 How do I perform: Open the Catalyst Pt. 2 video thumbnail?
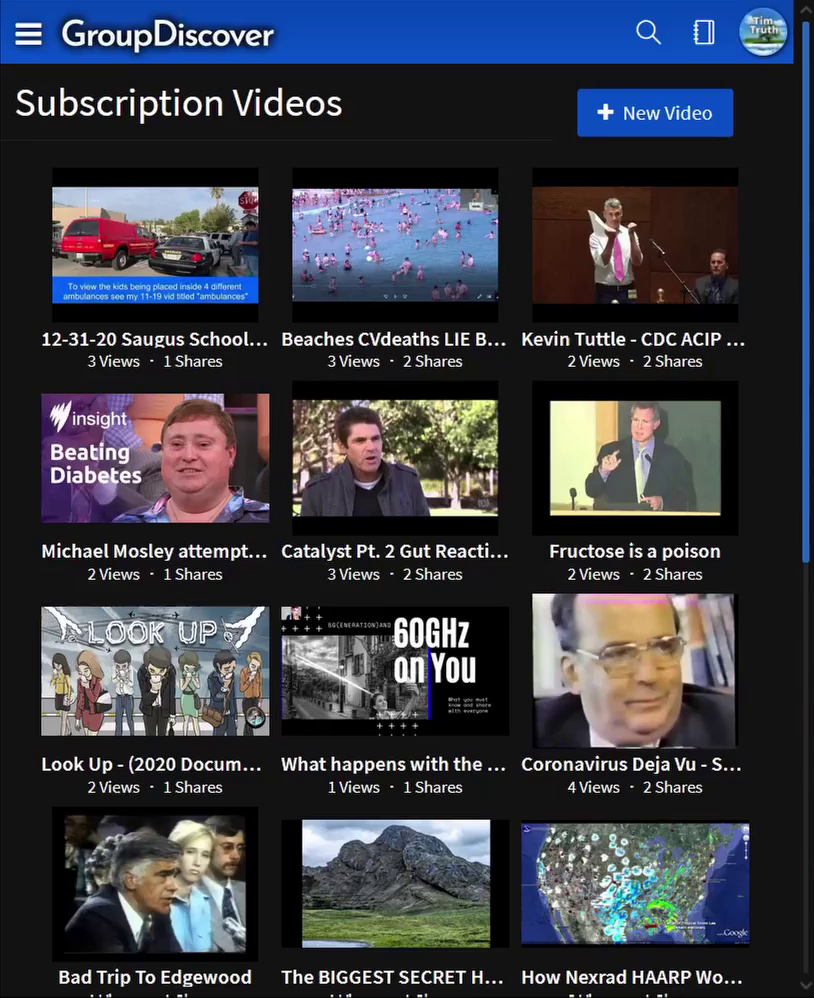click(395, 458)
